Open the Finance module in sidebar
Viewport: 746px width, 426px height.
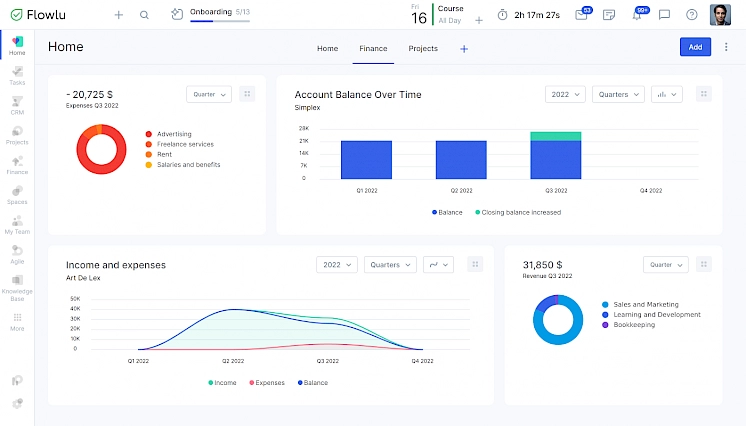click(17, 166)
